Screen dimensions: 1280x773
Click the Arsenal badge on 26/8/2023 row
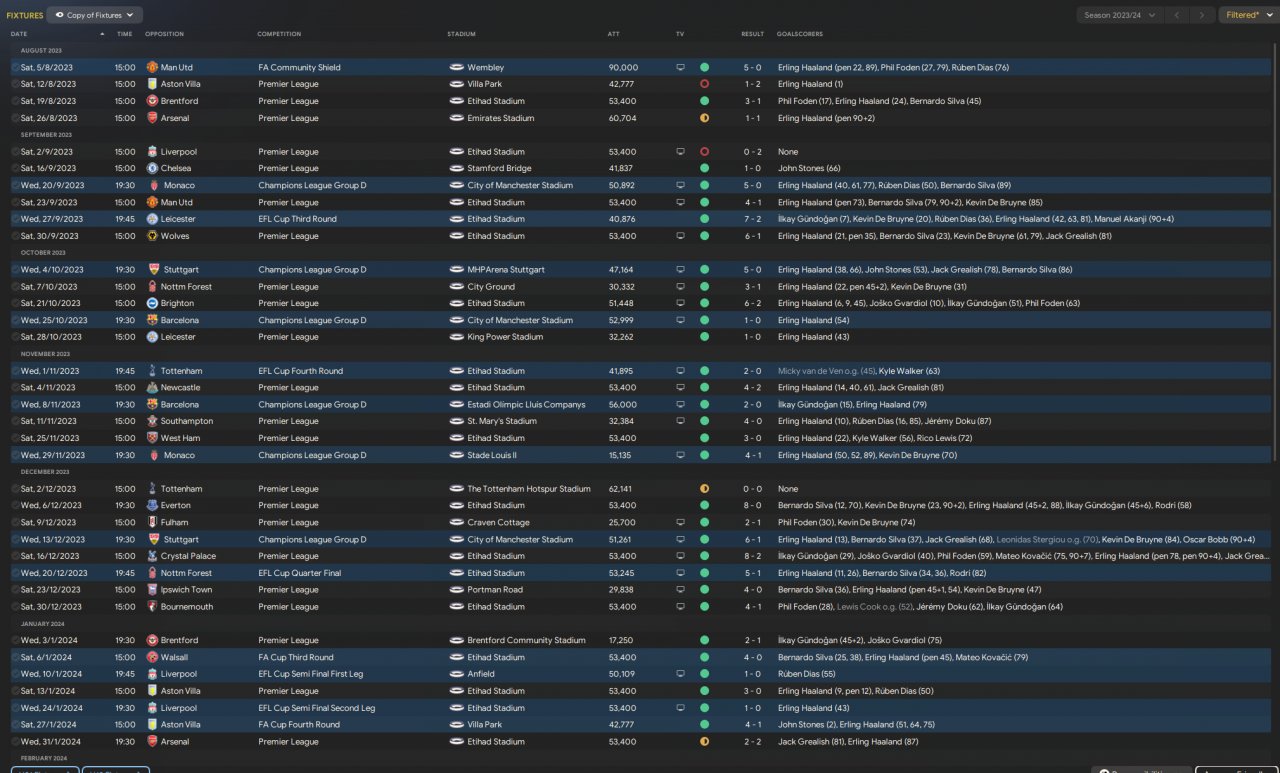pos(152,118)
